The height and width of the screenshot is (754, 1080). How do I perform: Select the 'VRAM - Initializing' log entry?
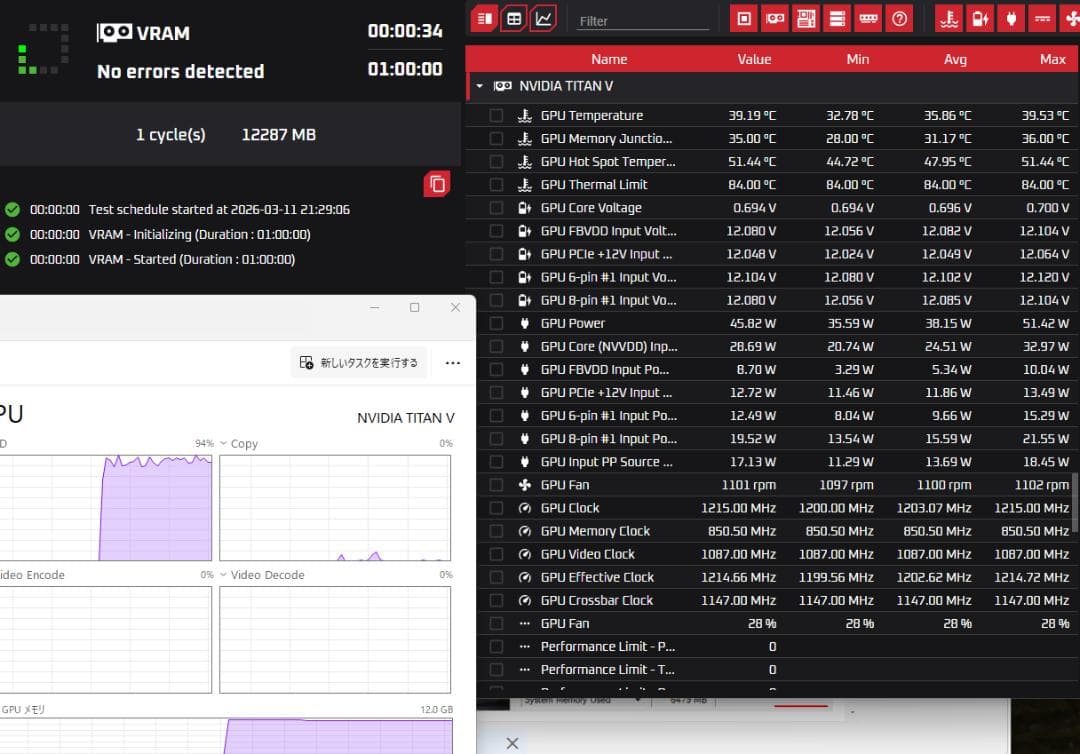click(199, 235)
